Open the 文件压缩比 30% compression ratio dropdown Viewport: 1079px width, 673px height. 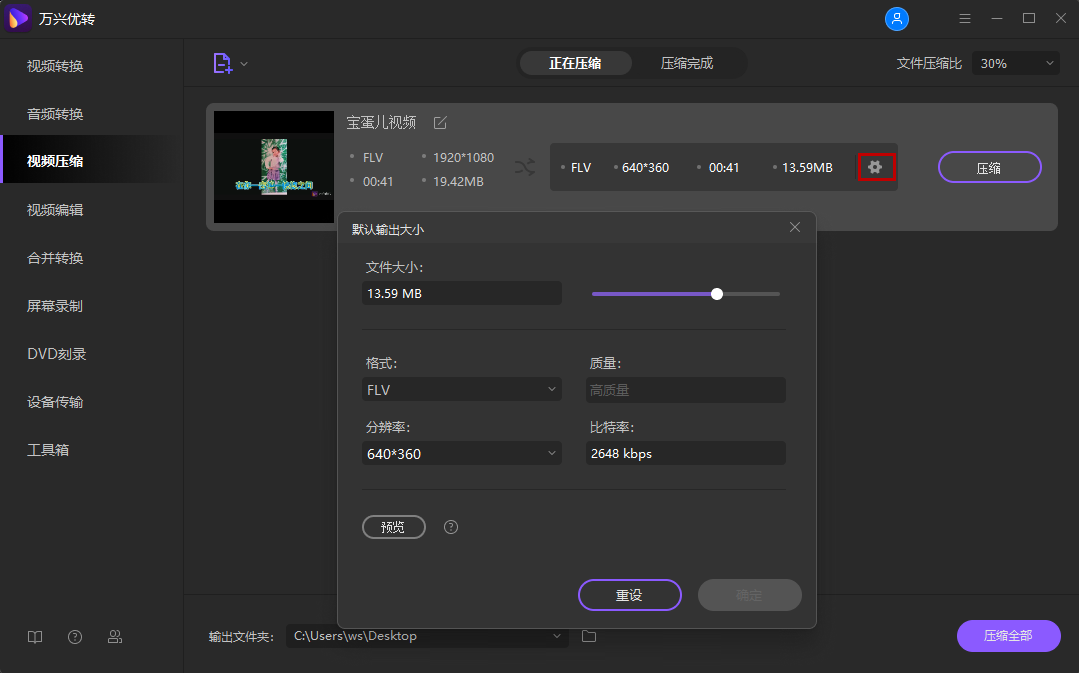tap(1015, 62)
